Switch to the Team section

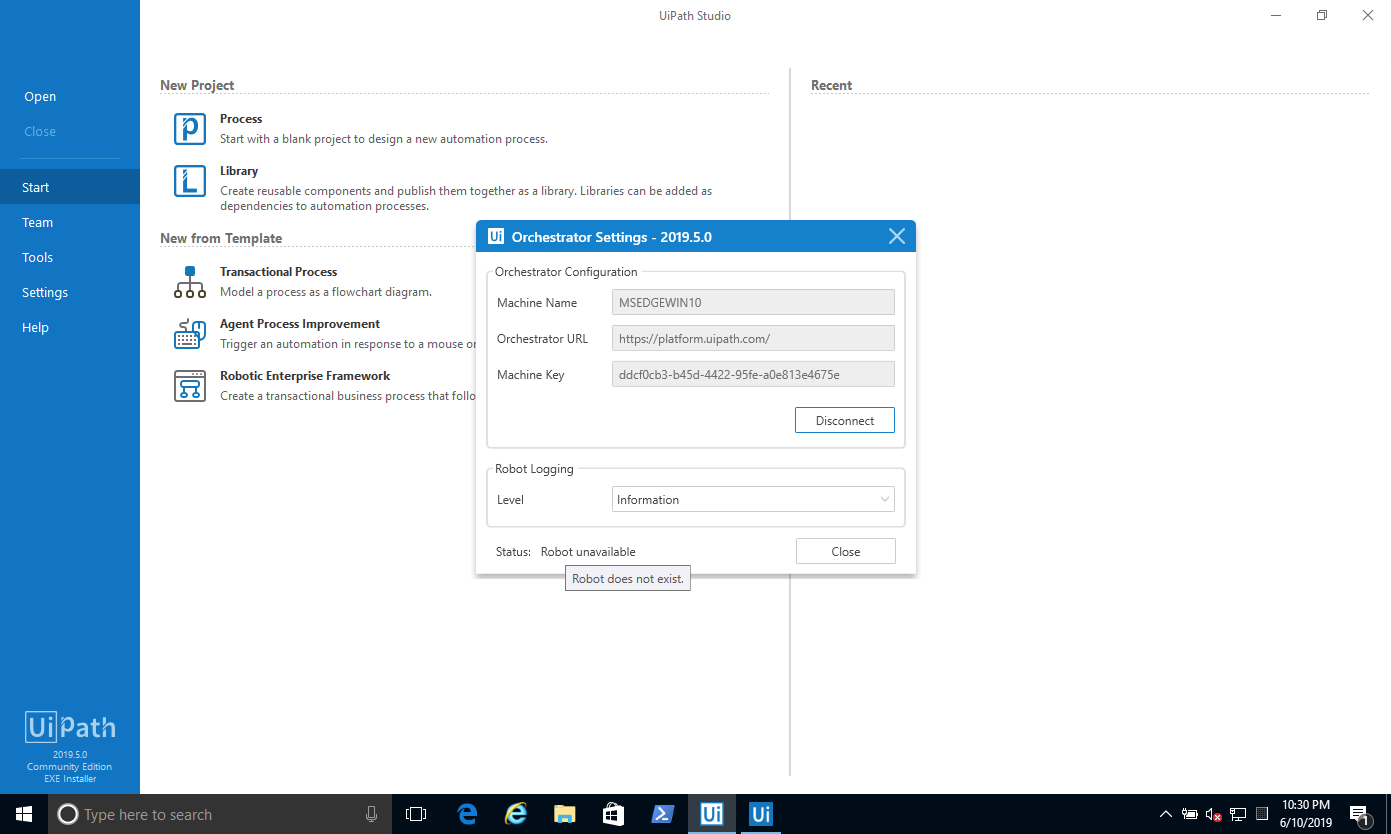[37, 222]
